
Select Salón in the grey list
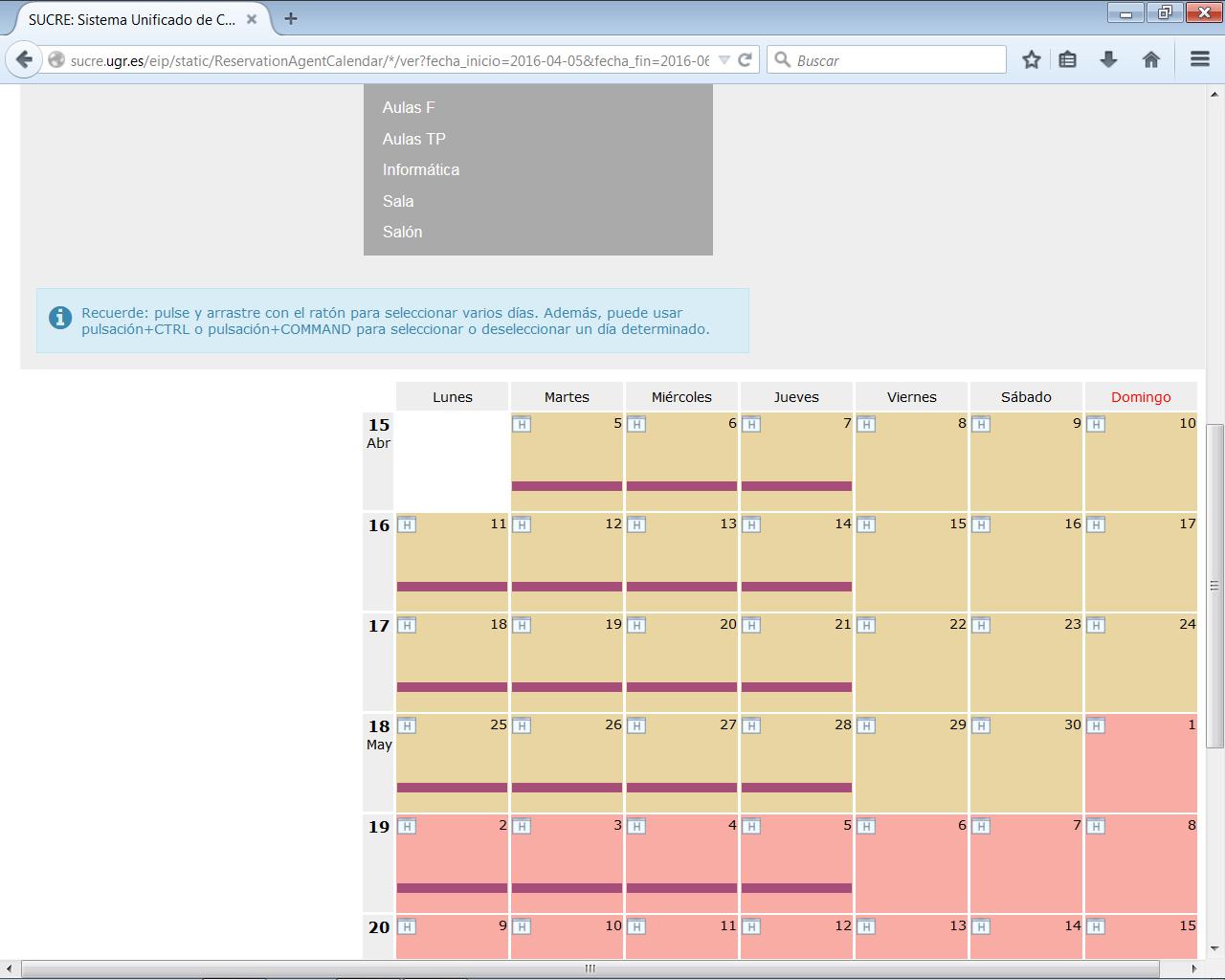tap(402, 232)
